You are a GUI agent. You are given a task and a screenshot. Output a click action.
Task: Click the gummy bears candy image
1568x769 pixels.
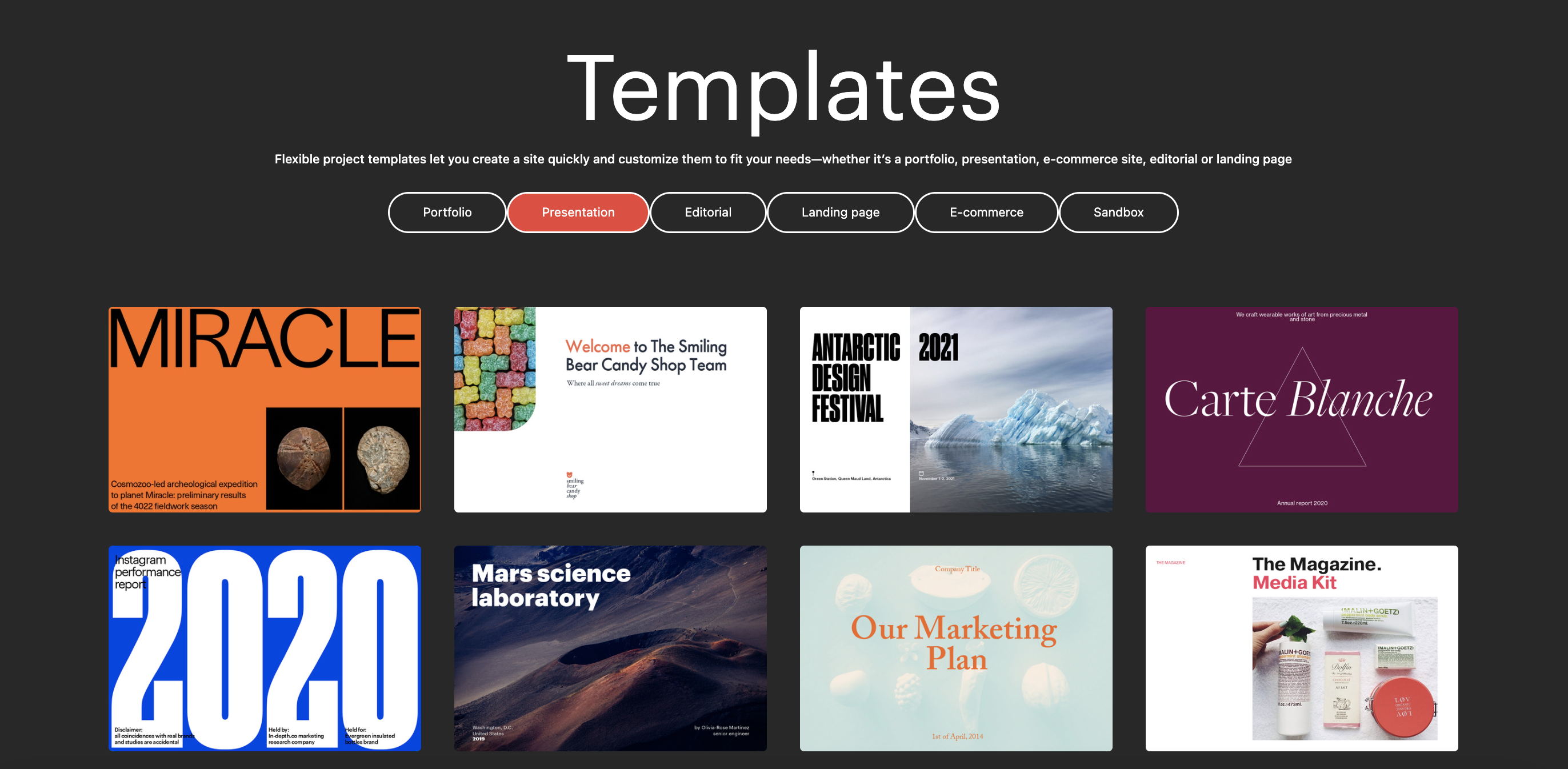(x=494, y=367)
